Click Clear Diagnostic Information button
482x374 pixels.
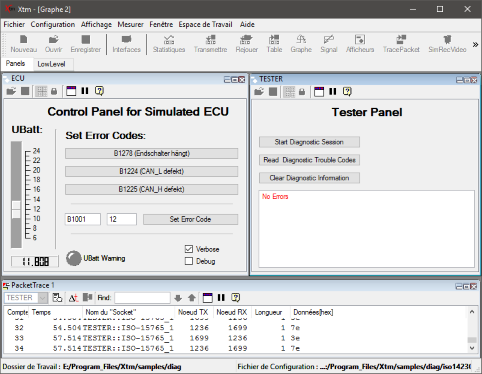(x=309, y=178)
